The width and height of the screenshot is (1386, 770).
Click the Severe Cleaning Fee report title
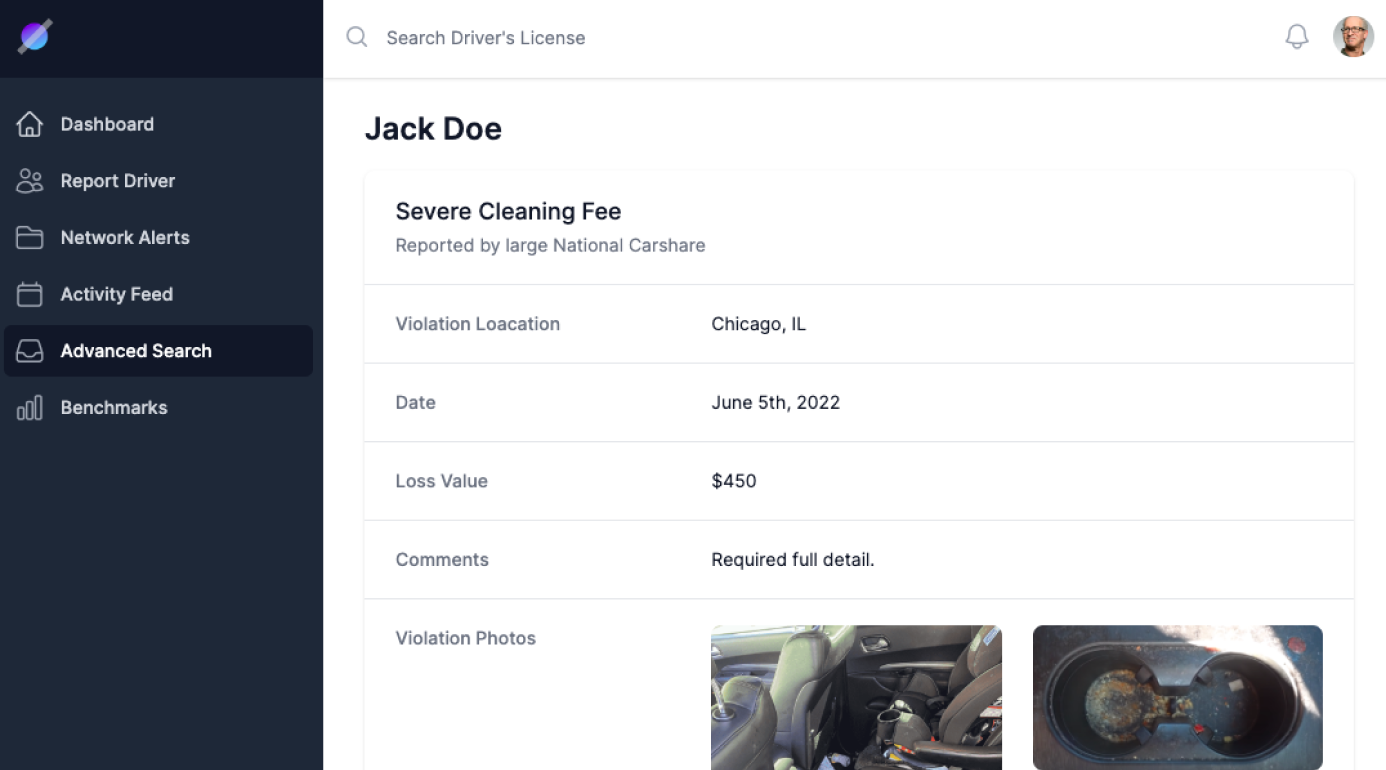coord(508,212)
